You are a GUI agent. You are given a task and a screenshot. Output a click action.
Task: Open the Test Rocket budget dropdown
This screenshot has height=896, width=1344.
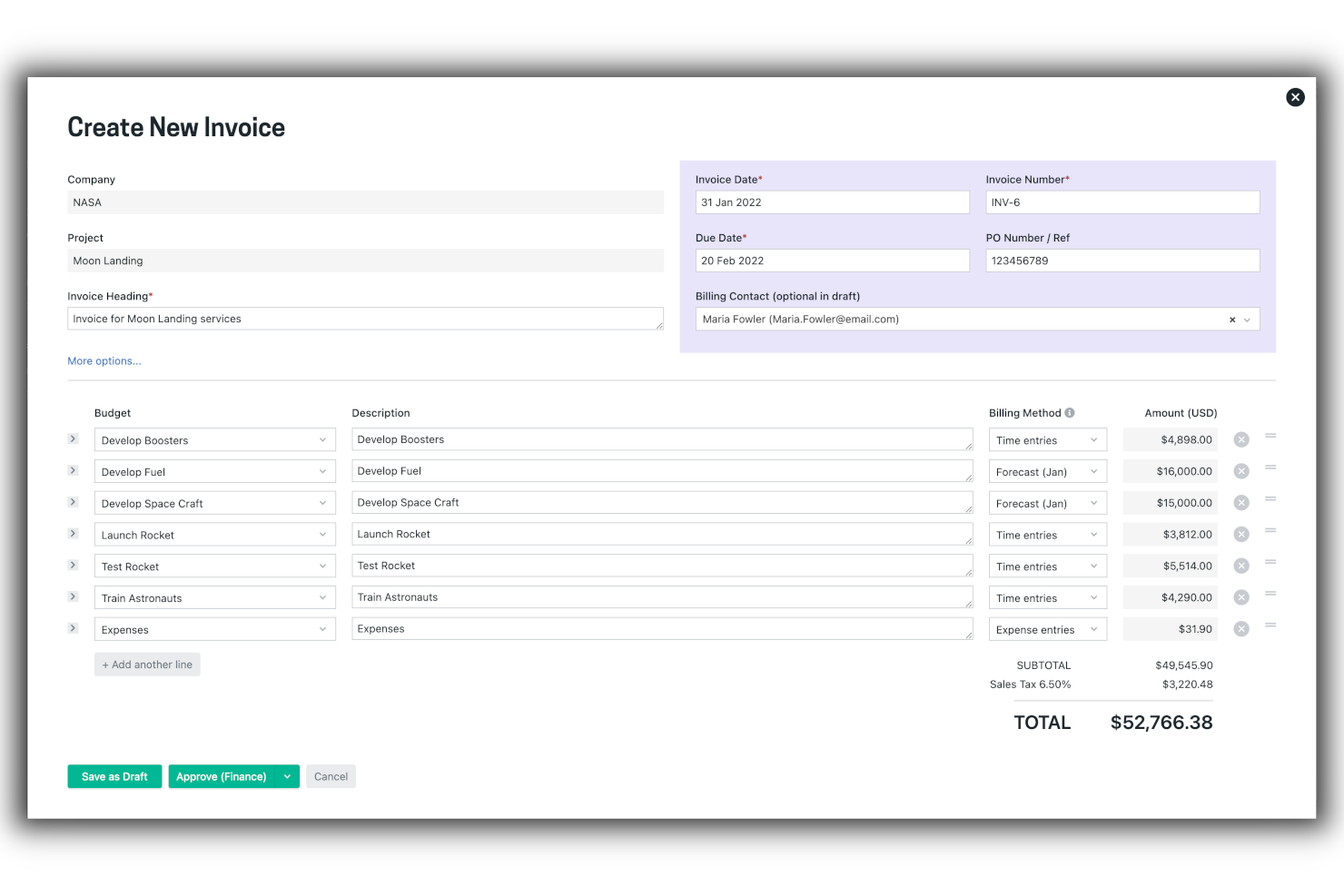click(x=215, y=566)
